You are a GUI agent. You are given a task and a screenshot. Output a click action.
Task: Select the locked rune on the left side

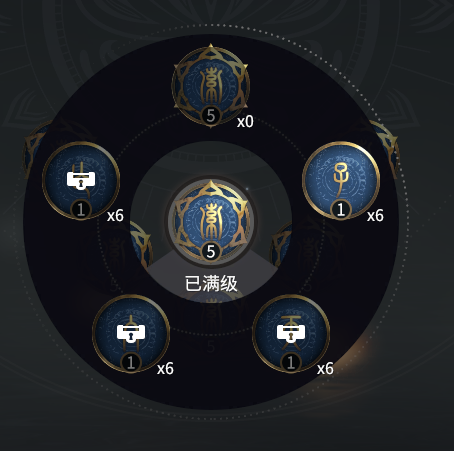click(x=81, y=180)
